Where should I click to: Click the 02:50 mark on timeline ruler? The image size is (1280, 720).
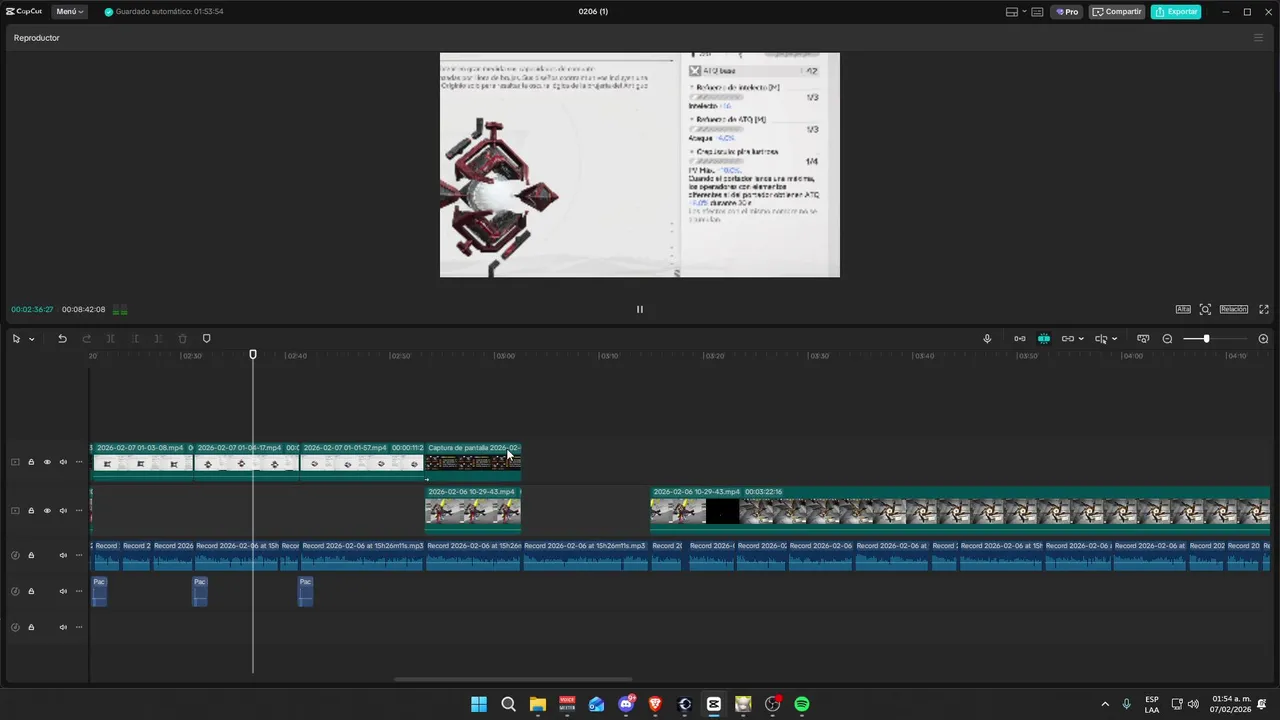[400, 356]
